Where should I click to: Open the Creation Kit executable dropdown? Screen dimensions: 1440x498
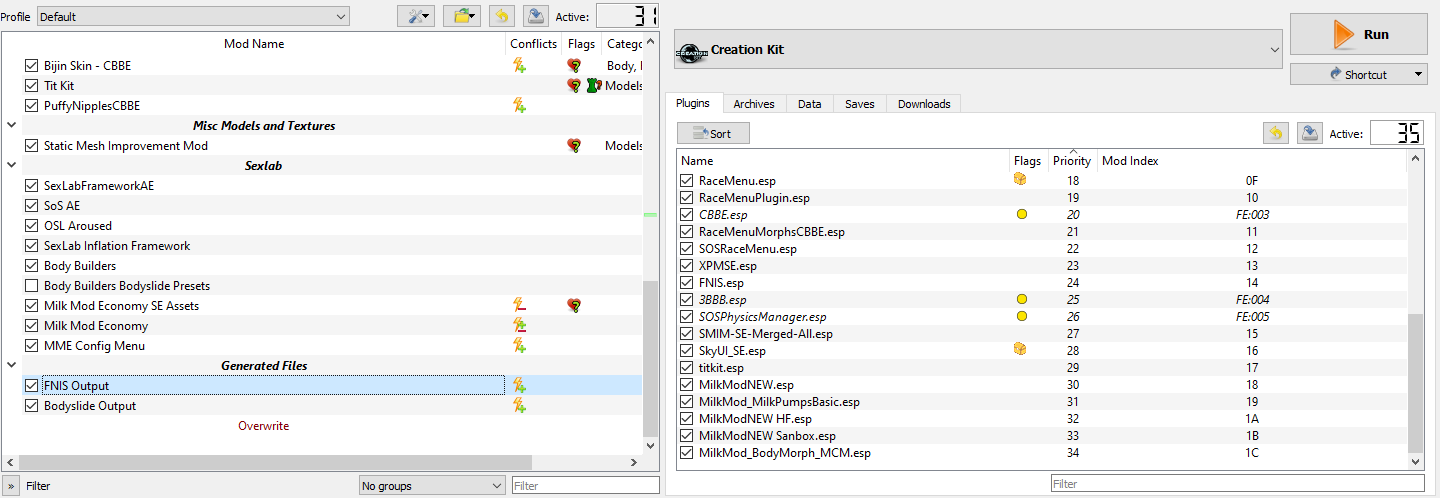(x=978, y=49)
